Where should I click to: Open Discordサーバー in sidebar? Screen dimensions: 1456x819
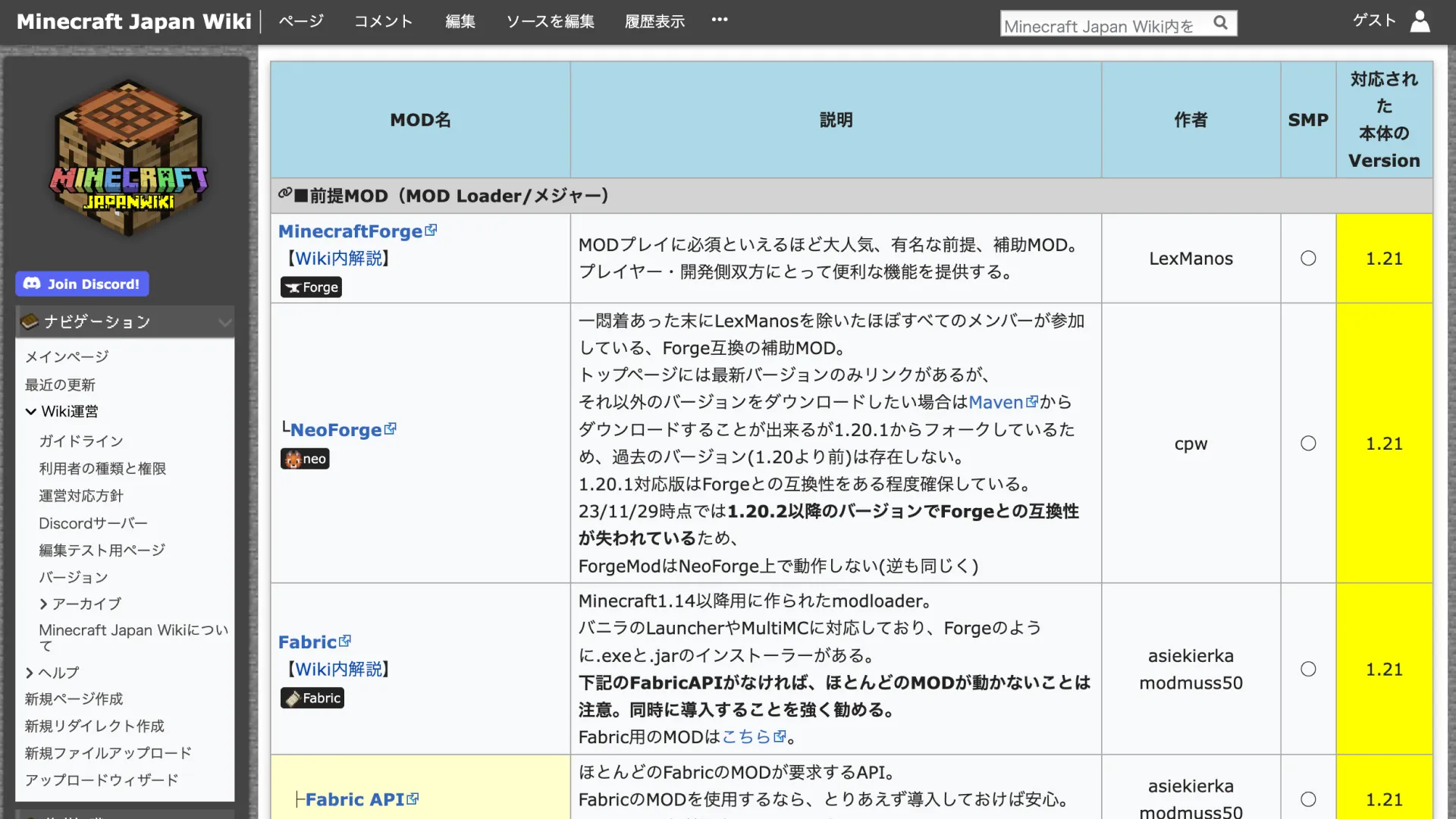click(93, 523)
